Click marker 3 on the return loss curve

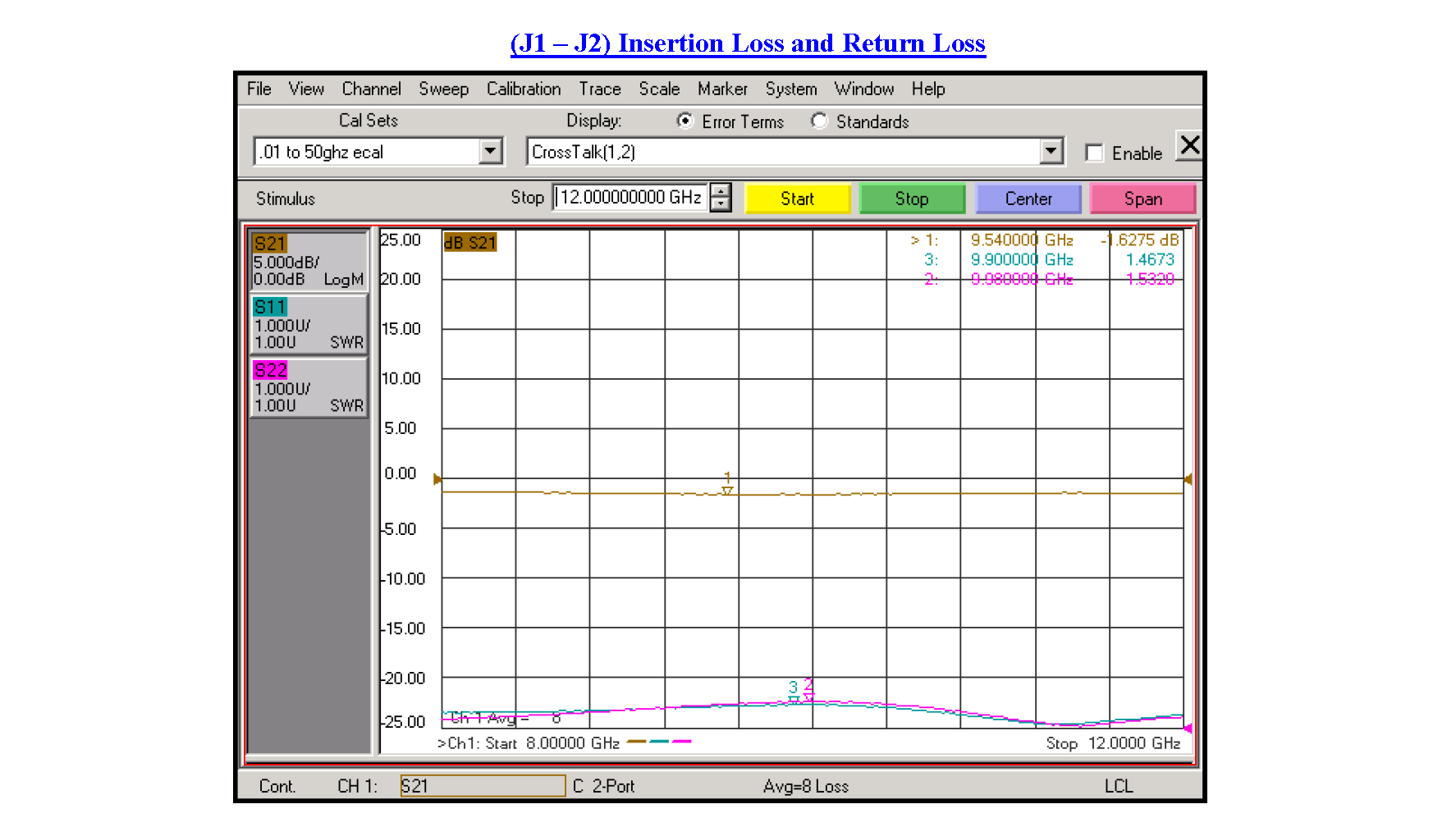tap(793, 698)
